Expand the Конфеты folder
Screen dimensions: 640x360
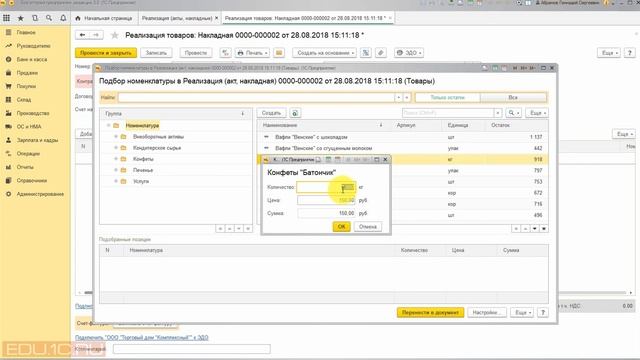point(116,159)
